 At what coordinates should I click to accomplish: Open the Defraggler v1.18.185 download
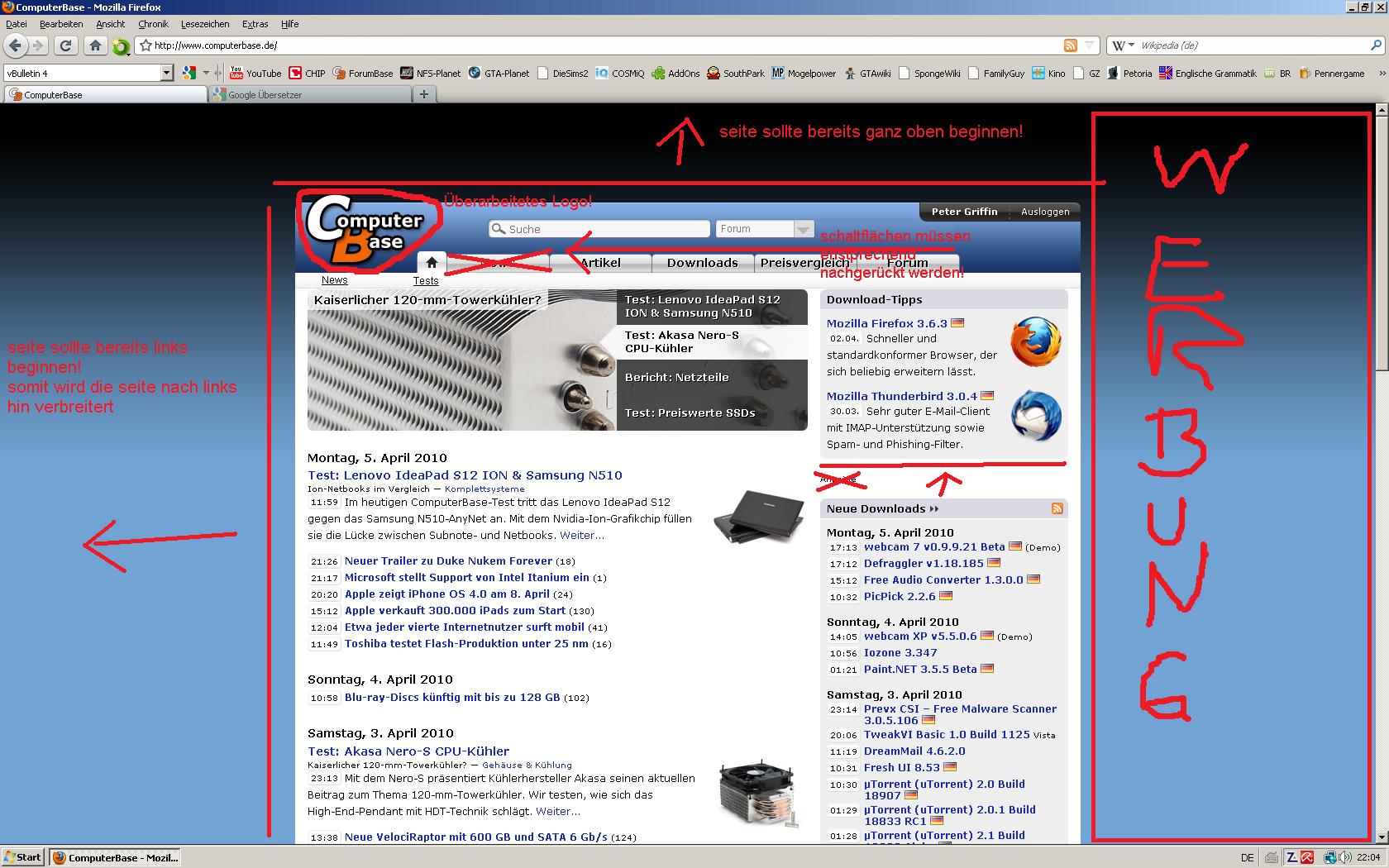tap(924, 564)
